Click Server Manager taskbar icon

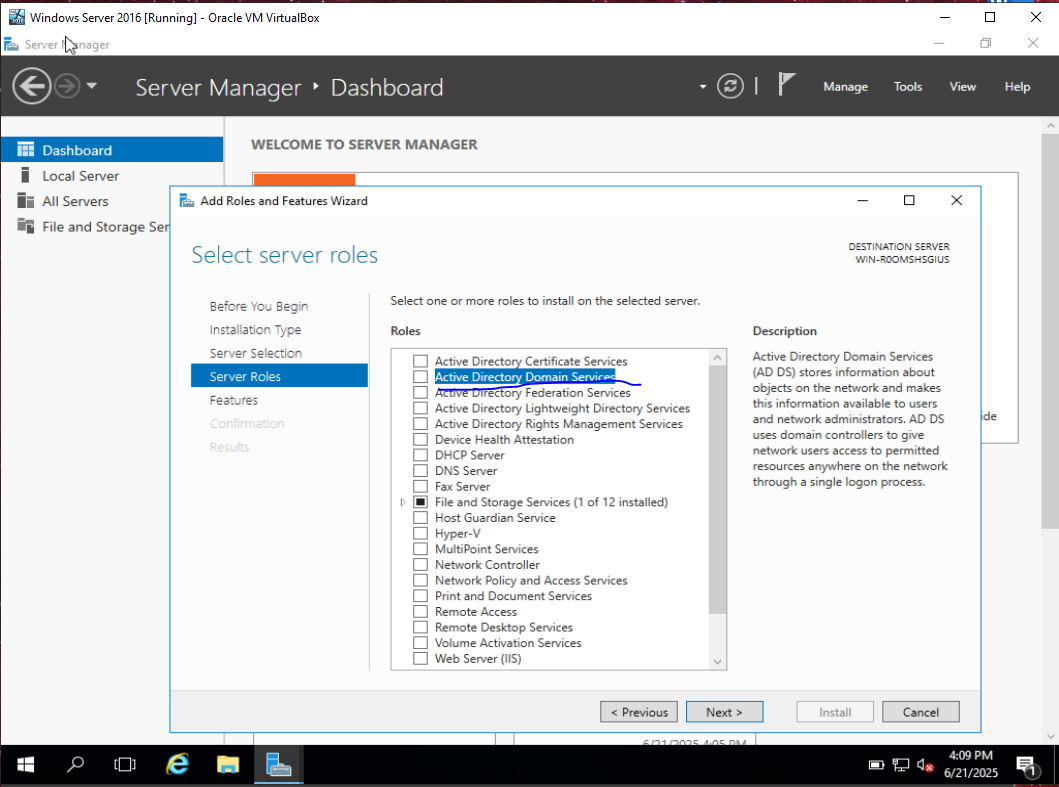[x=278, y=765]
